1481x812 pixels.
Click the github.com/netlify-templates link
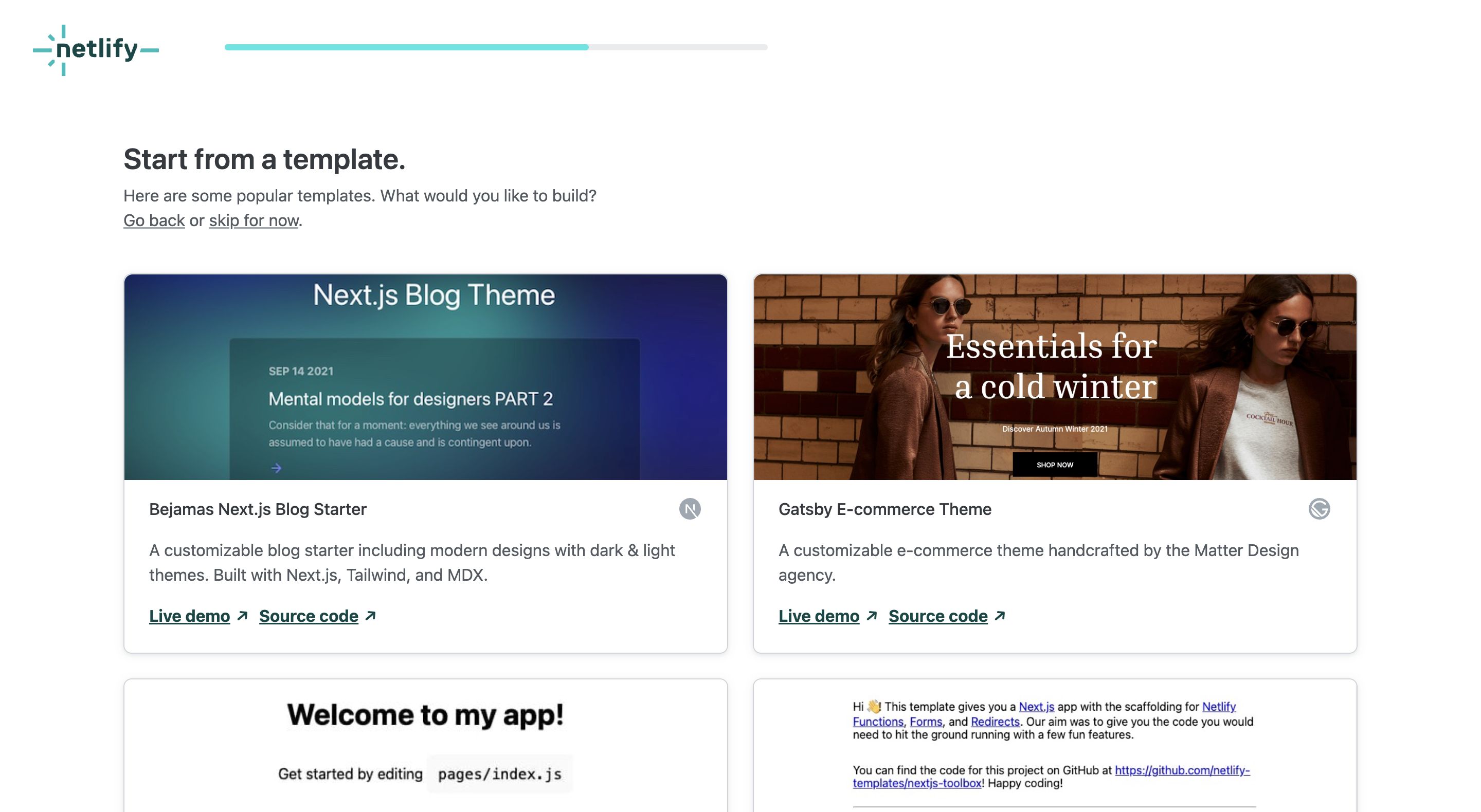coord(1052,777)
